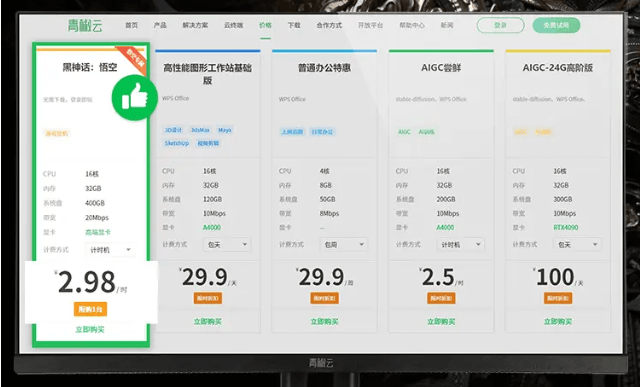The height and width of the screenshot is (387, 640).
Task: Click the 日常办公 tag
Action: tap(322, 131)
